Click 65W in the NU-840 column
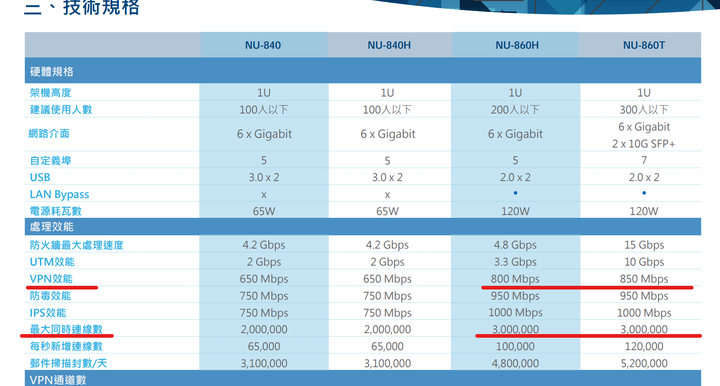Viewport: 720px width, 386px height. [264, 211]
